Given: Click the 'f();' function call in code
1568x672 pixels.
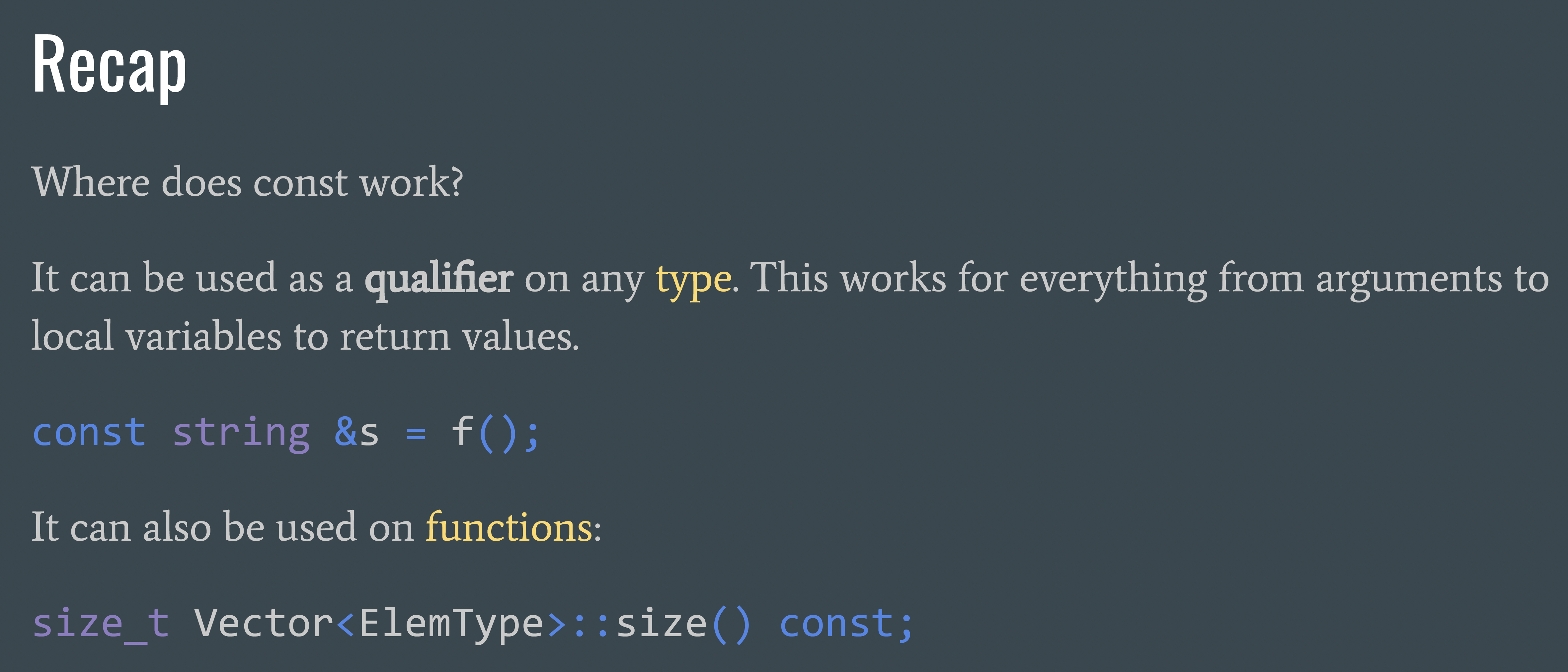Looking at the screenshot, I should click(x=495, y=434).
